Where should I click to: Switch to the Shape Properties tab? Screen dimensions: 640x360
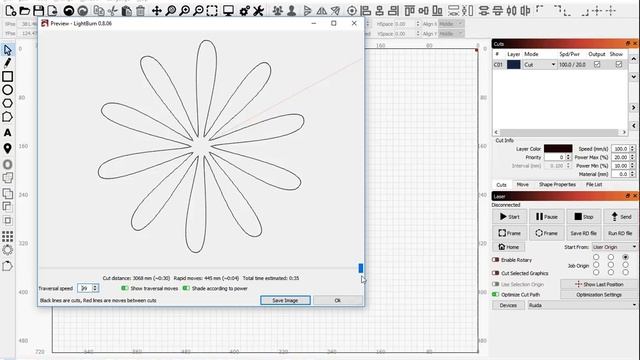[x=557, y=184]
